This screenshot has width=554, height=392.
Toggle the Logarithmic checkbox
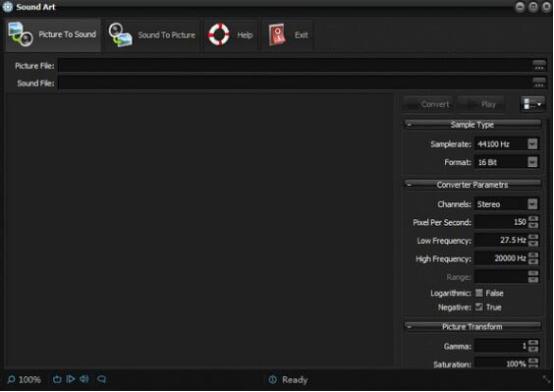click(479, 293)
